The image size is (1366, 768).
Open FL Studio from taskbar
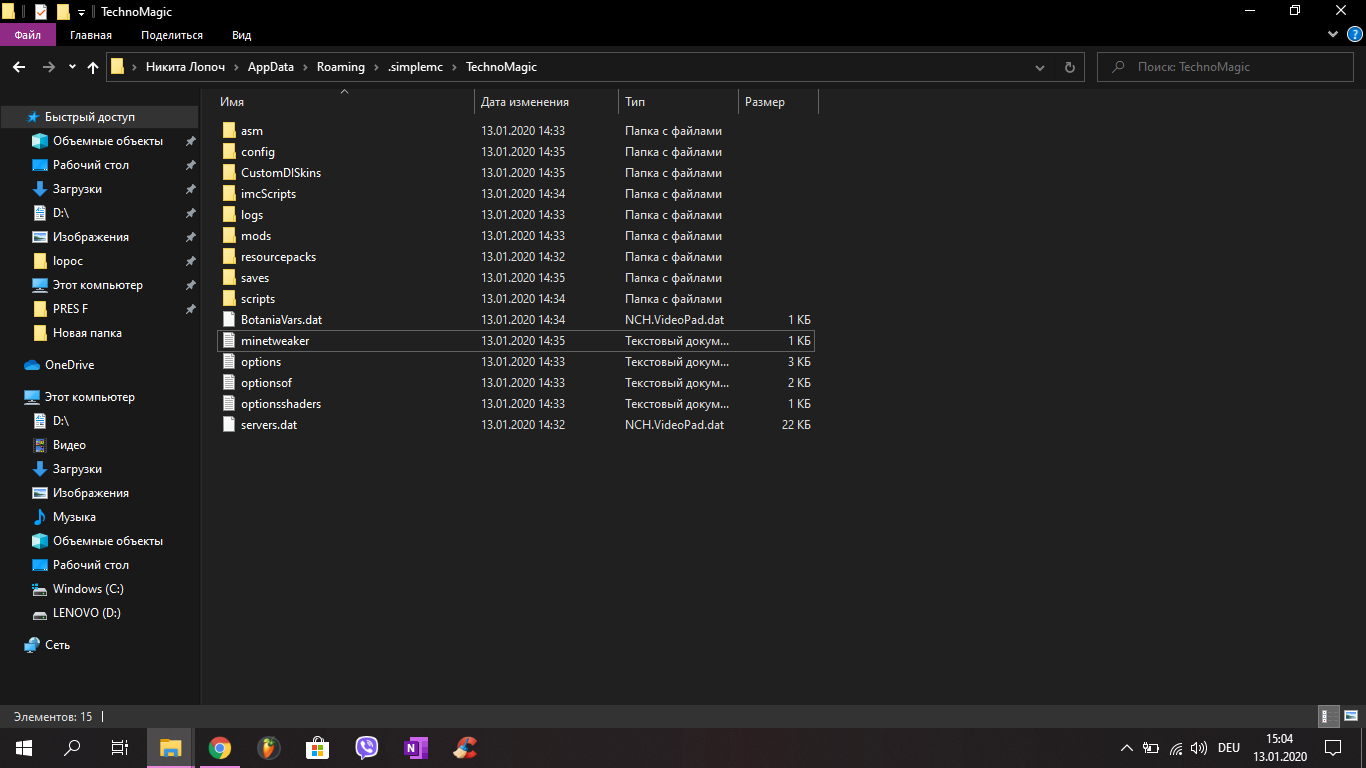click(x=269, y=748)
